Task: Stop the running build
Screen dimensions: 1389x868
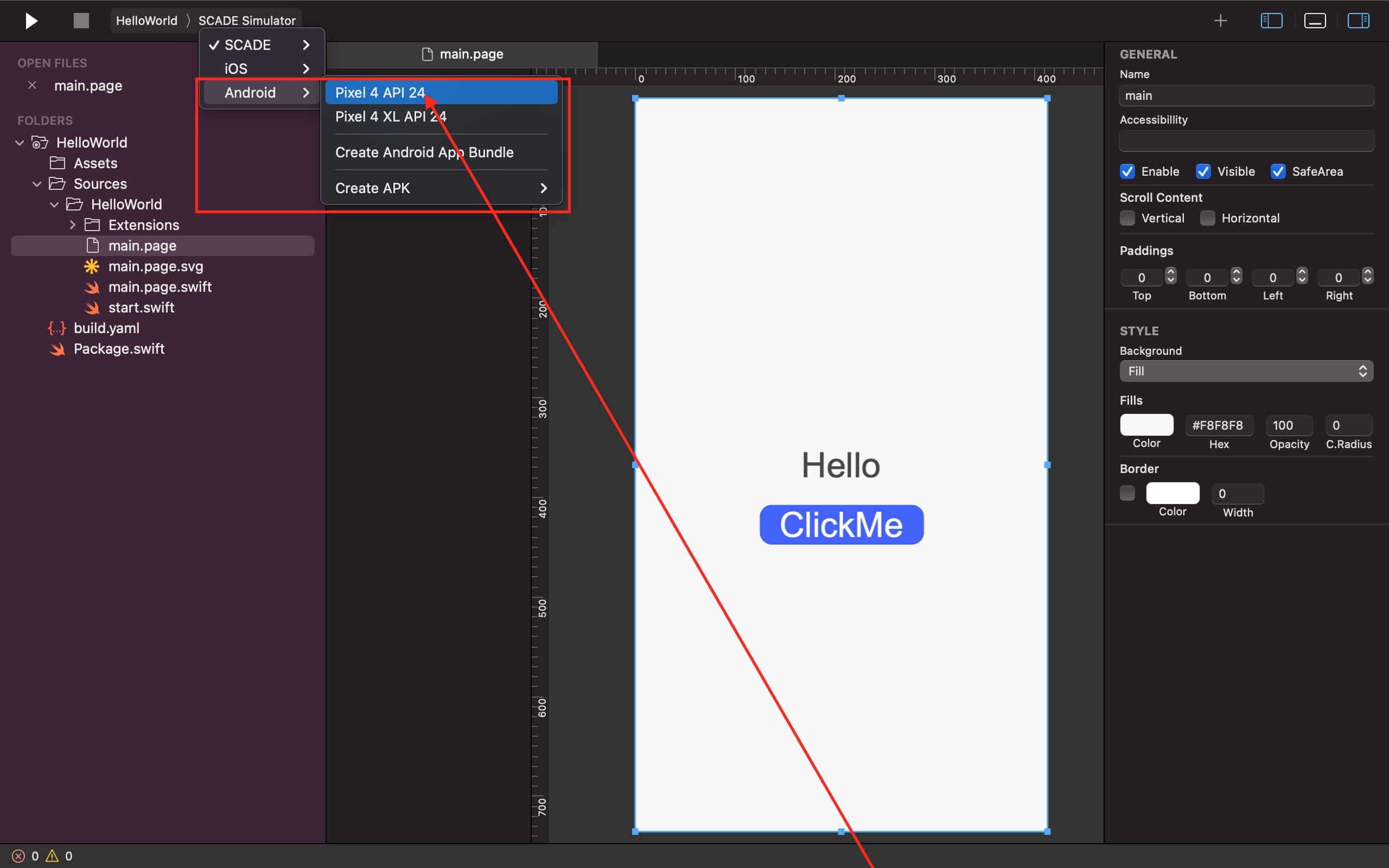Action: click(x=81, y=21)
